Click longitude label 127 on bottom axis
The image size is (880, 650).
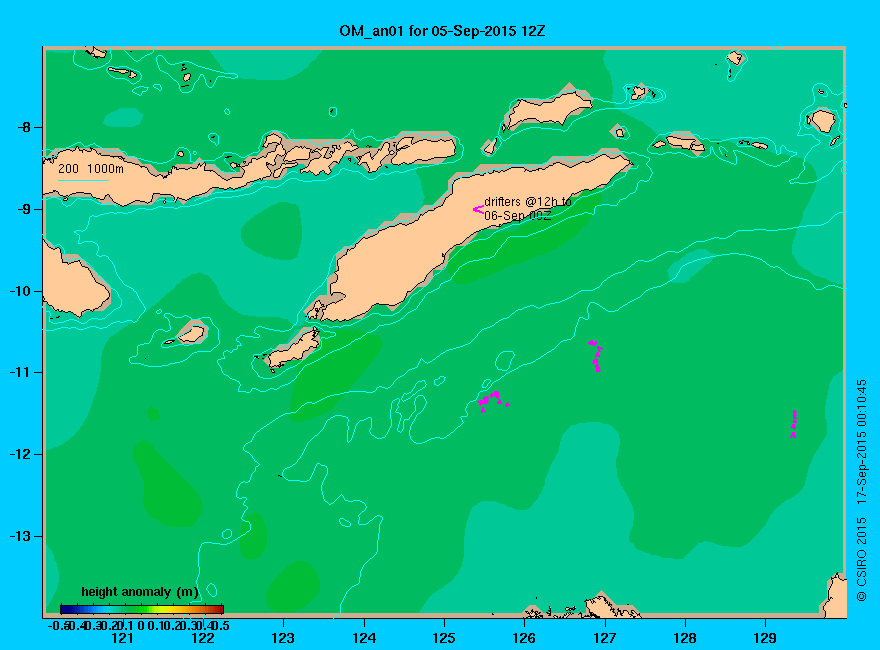pos(604,638)
